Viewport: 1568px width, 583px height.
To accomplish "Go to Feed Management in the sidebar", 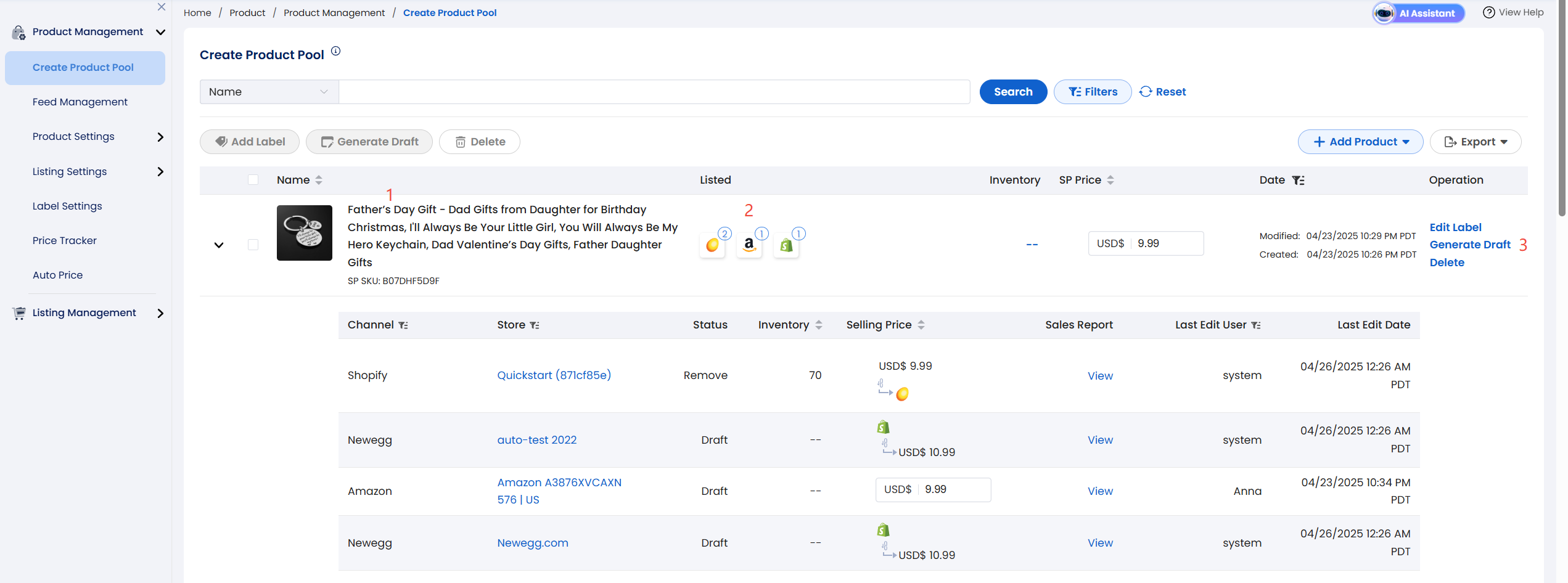I will (80, 102).
